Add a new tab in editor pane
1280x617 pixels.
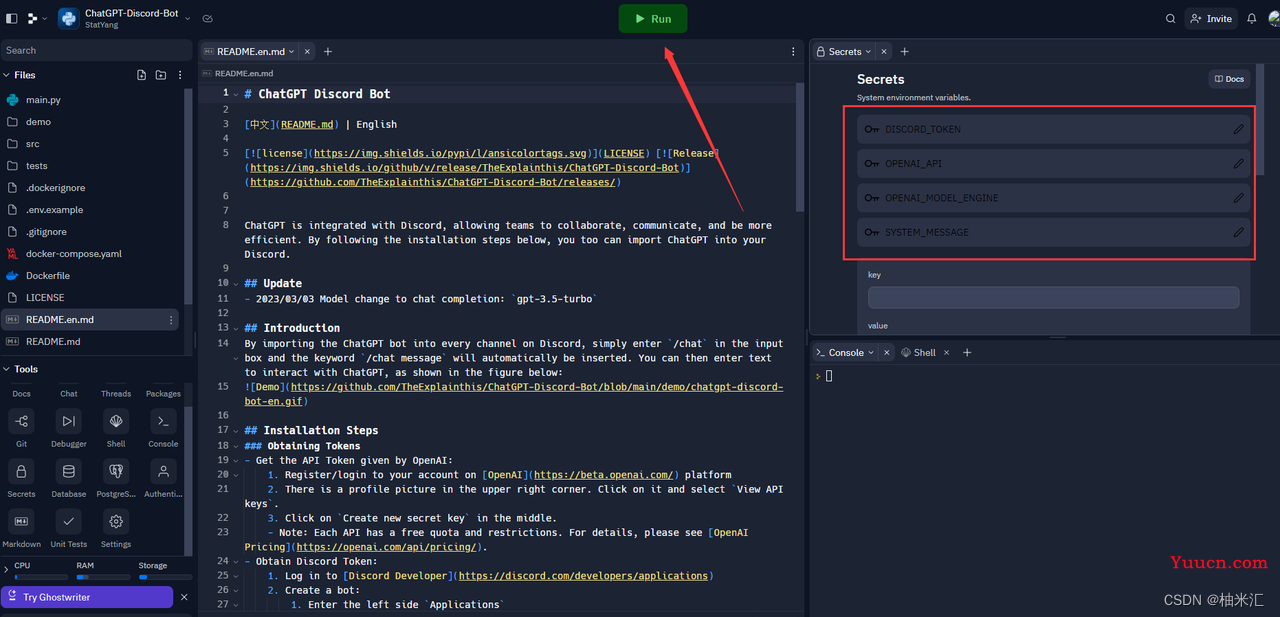(327, 51)
